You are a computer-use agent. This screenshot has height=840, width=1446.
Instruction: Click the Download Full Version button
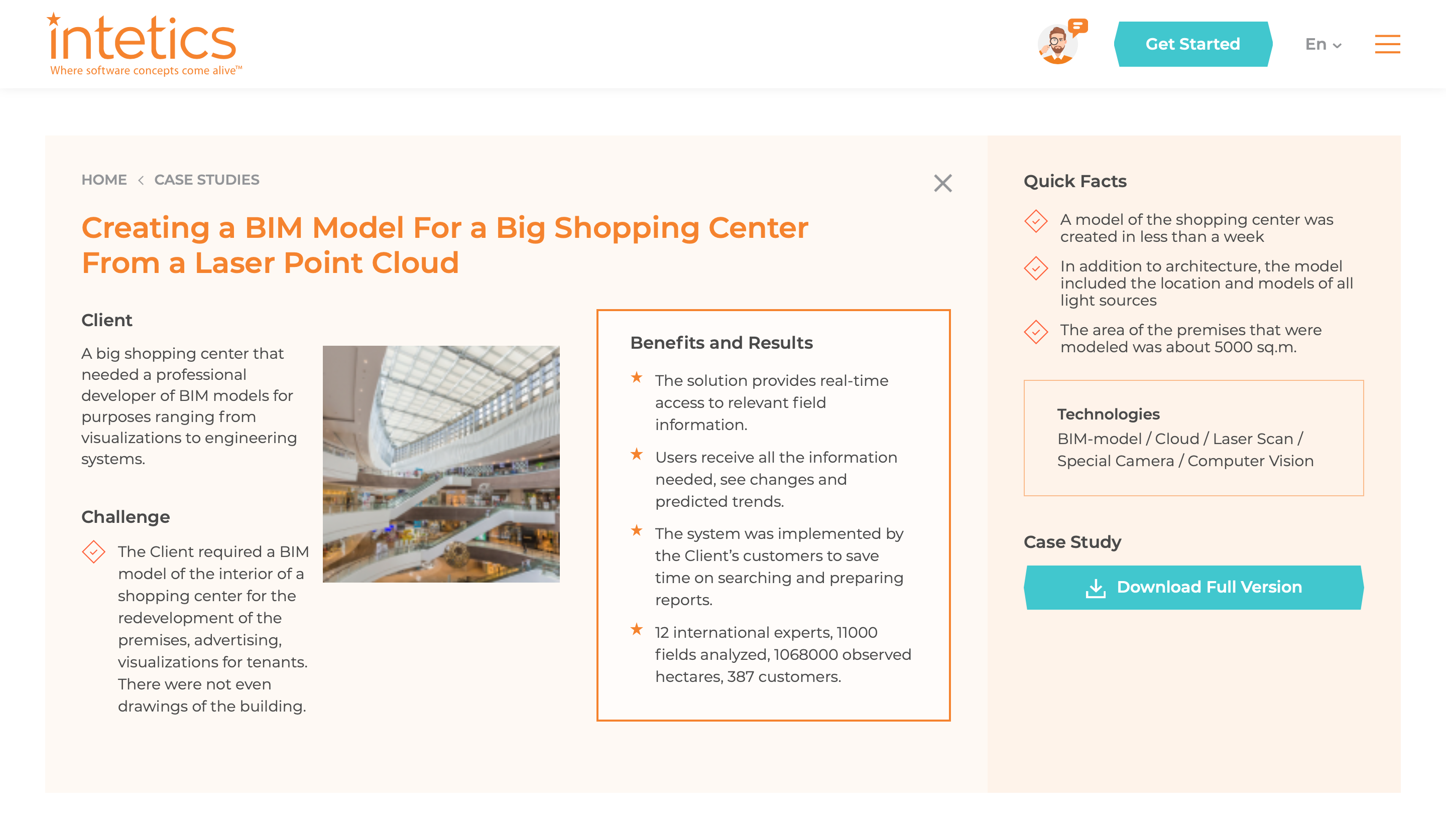[1193, 587]
